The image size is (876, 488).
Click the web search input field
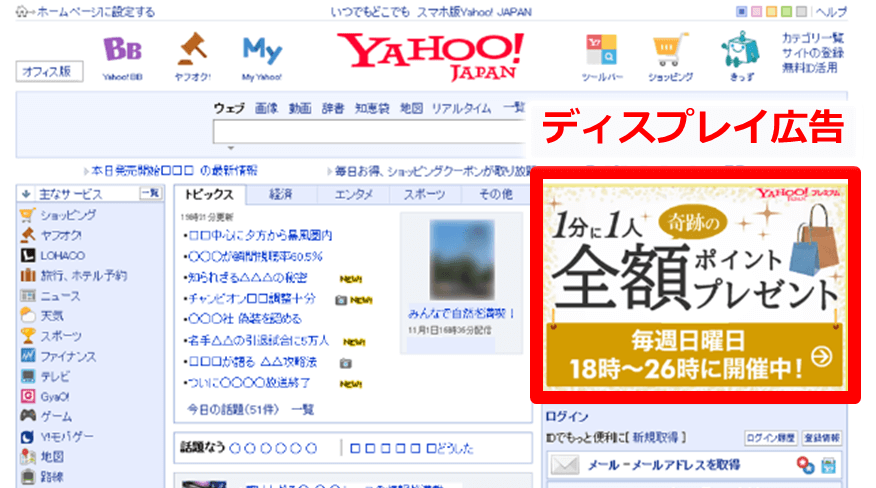pos(369,132)
